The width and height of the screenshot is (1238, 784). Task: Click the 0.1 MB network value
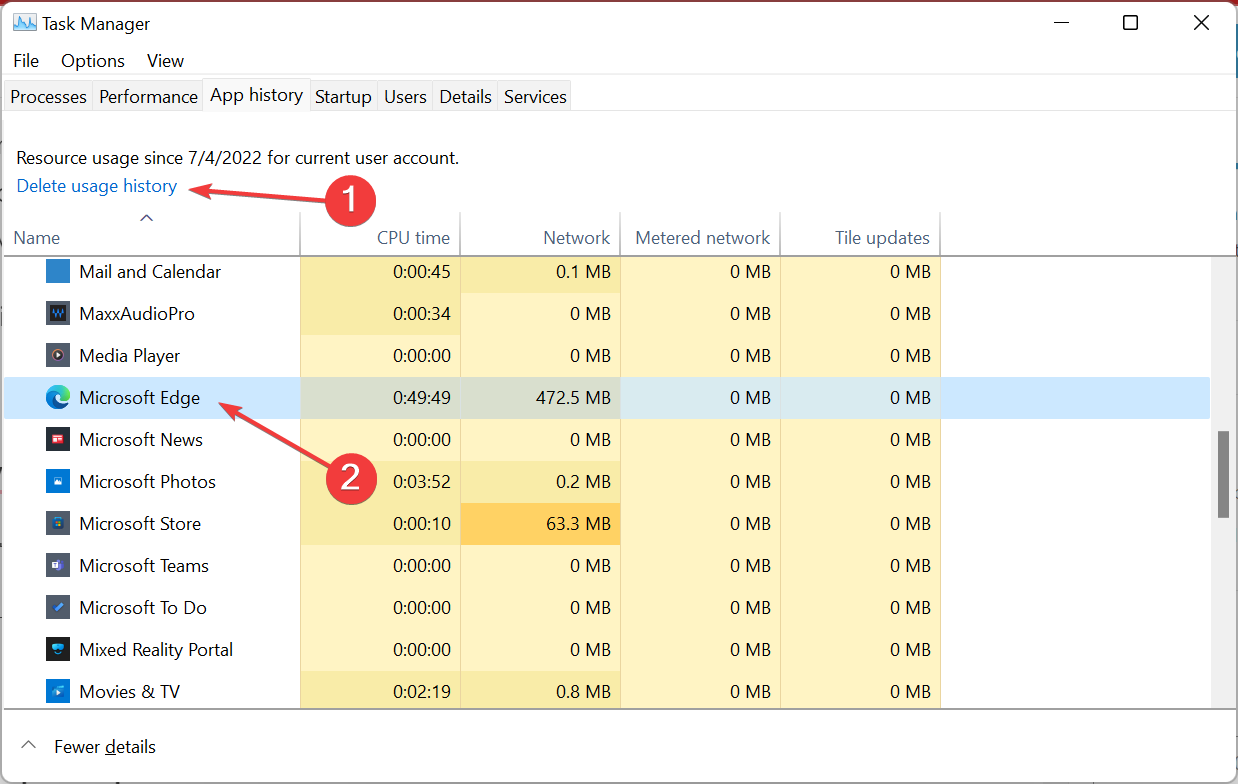coord(582,272)
